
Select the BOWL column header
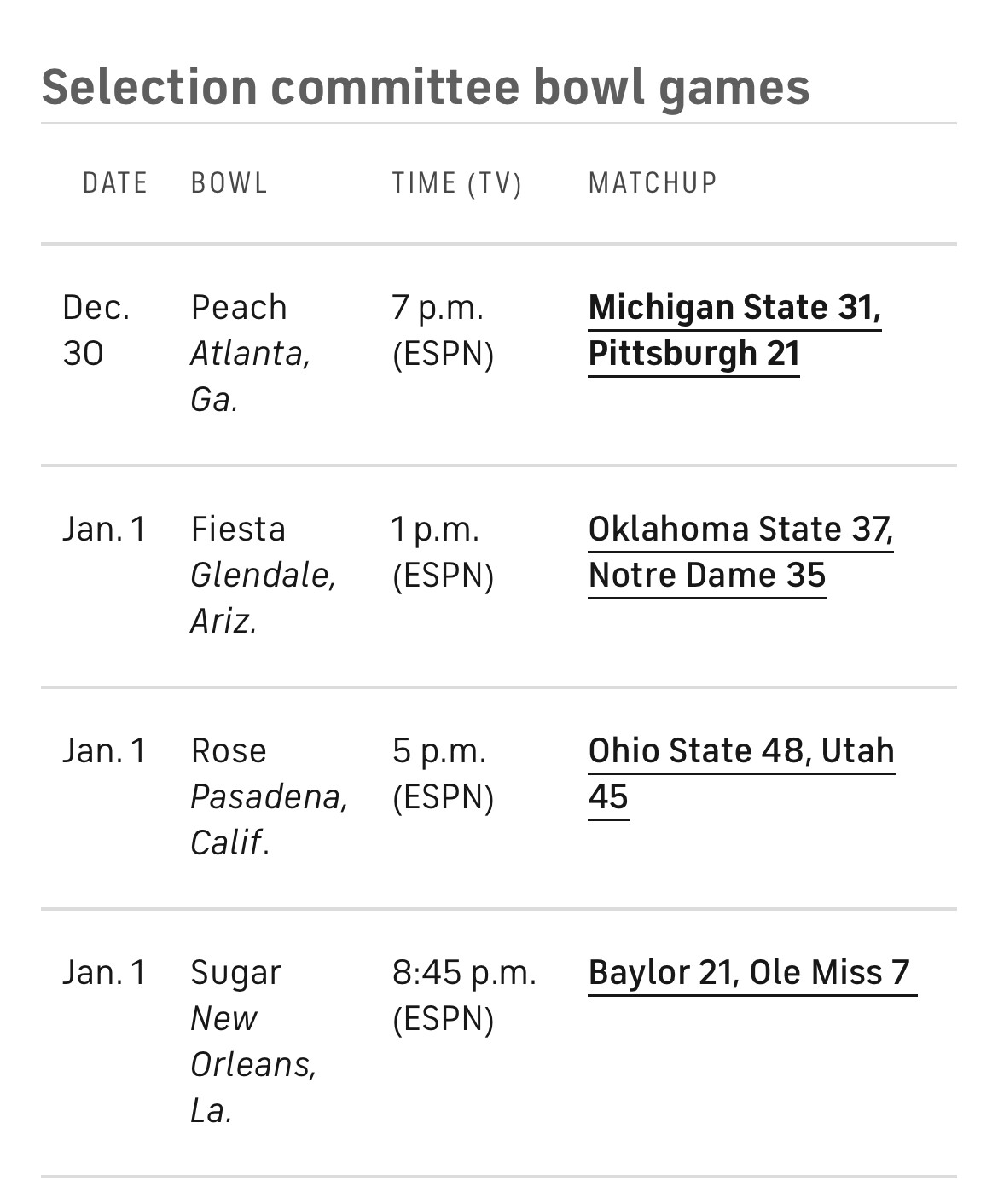[229, 183]
